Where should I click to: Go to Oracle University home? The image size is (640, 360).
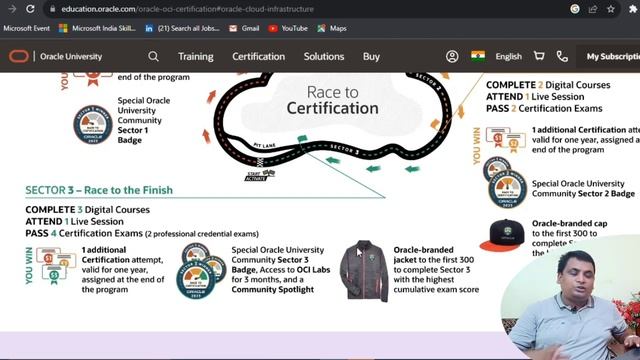click(71, 56)
